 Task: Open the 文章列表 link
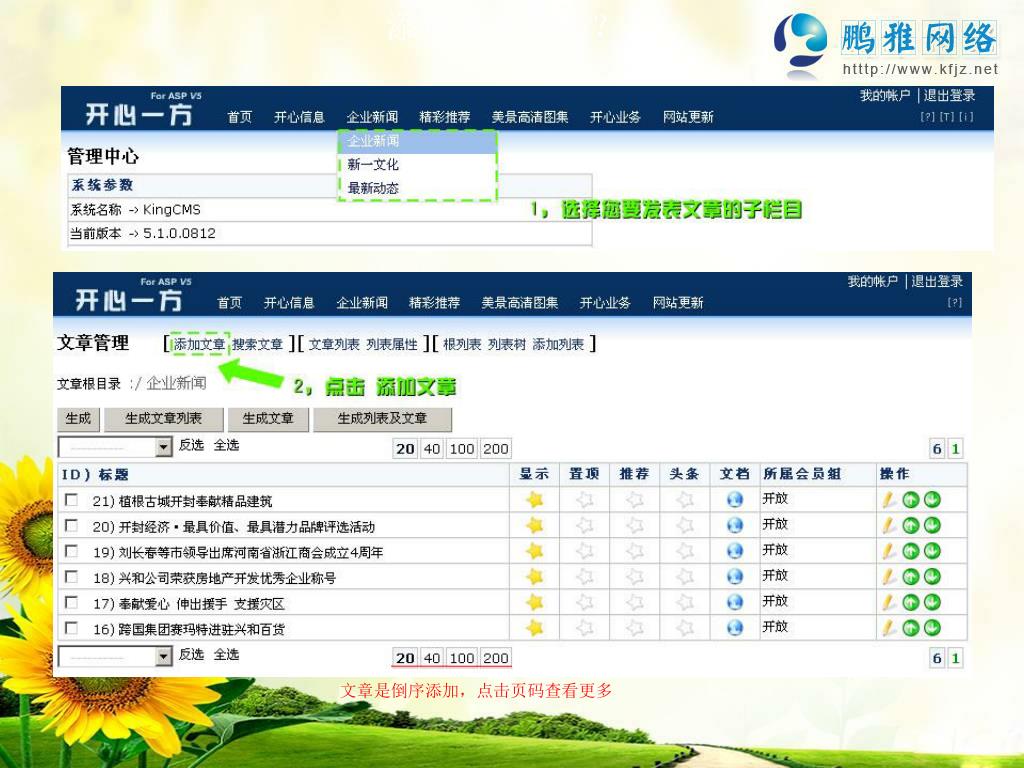pos(334,344)
